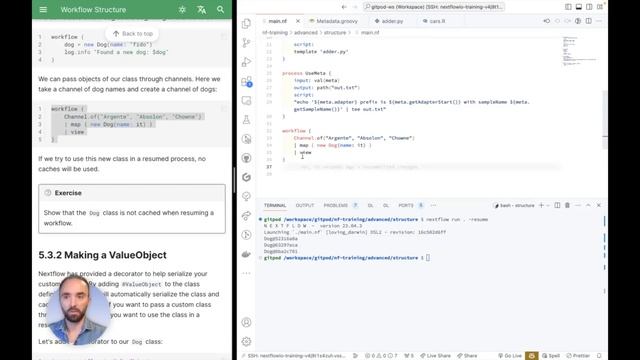Viewport: 640px width, 360px height.
Task: Click the ports forwarded status item
Action: [x=409, y=356]
